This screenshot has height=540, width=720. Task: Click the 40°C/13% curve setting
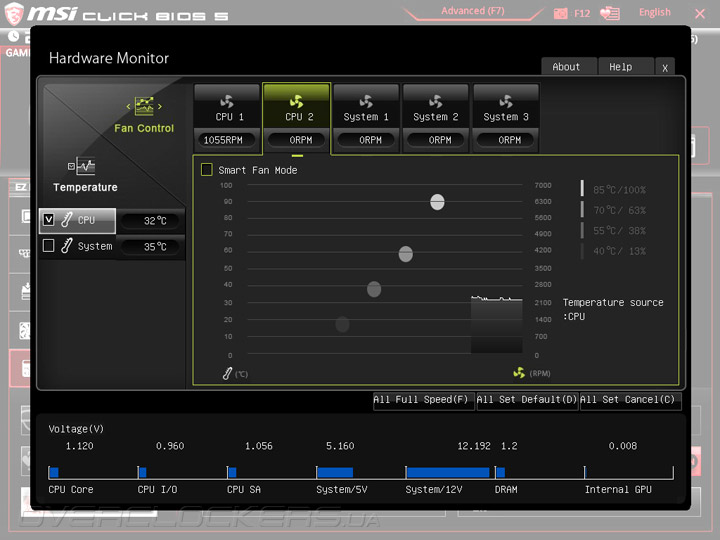pyautogui.click(x=619, y=251)
